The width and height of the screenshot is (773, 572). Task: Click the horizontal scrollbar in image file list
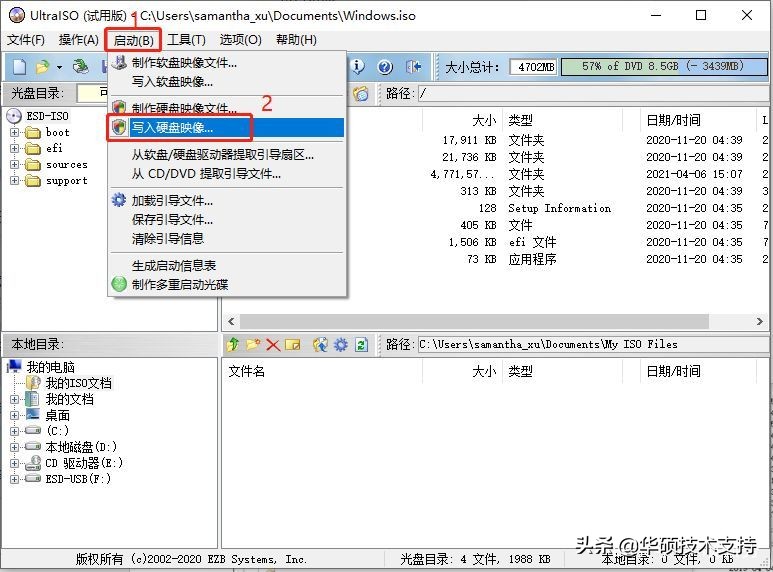click(474, 322)
